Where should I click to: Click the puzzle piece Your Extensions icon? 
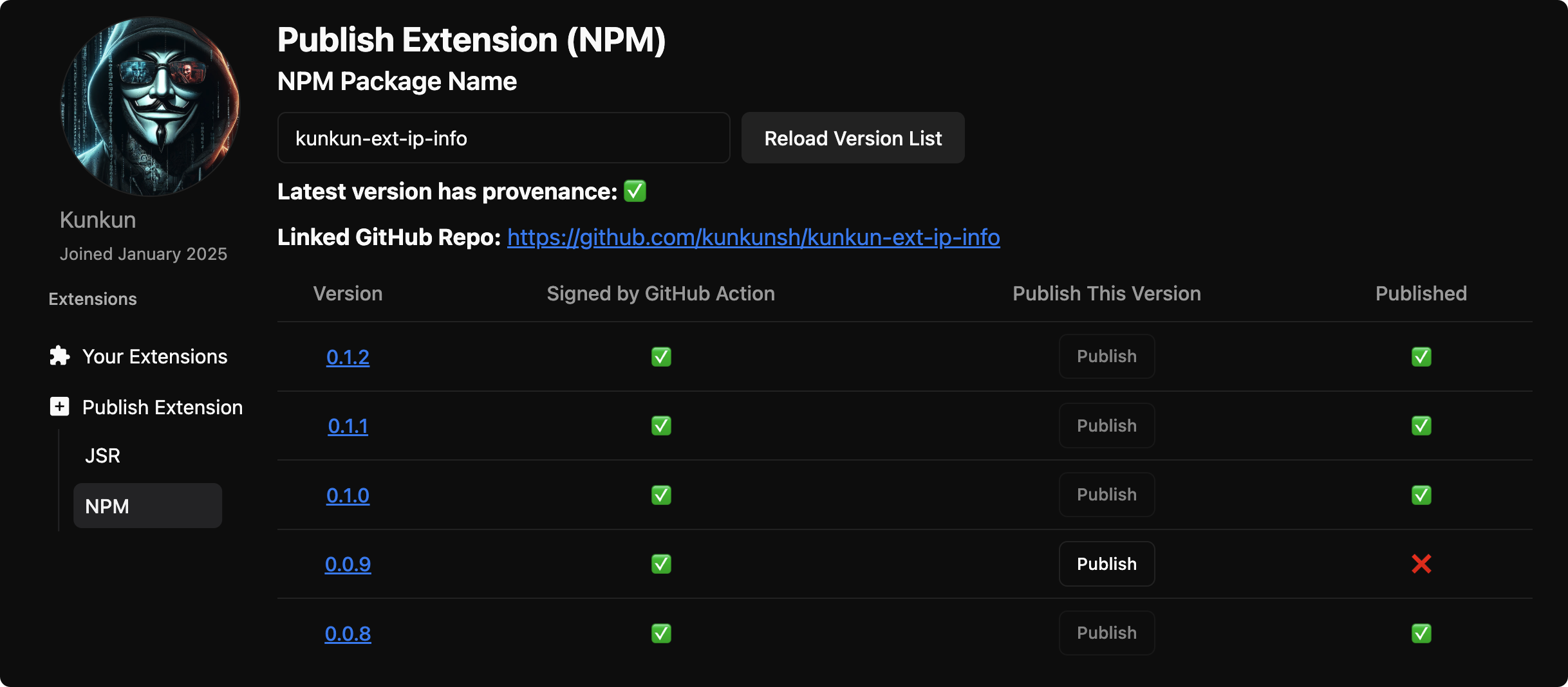click(x=59, y=356)
